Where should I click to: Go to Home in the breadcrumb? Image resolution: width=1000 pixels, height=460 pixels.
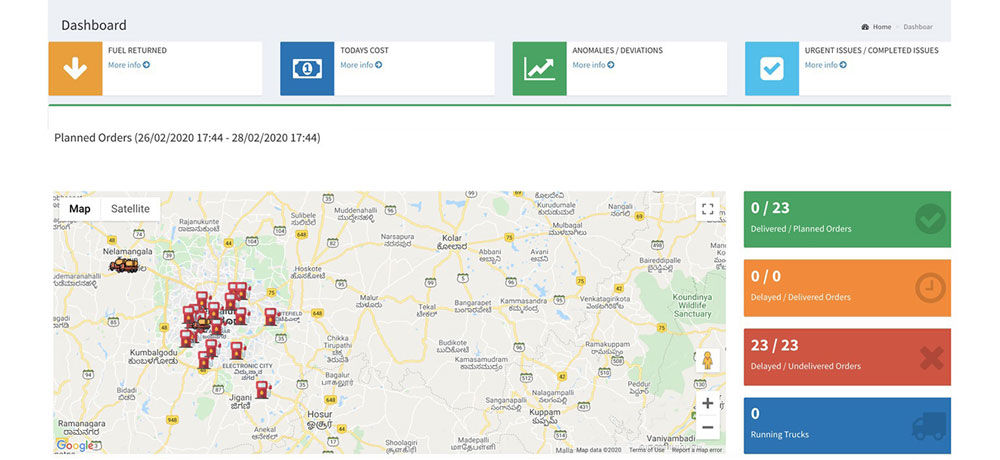coord(881,27)
